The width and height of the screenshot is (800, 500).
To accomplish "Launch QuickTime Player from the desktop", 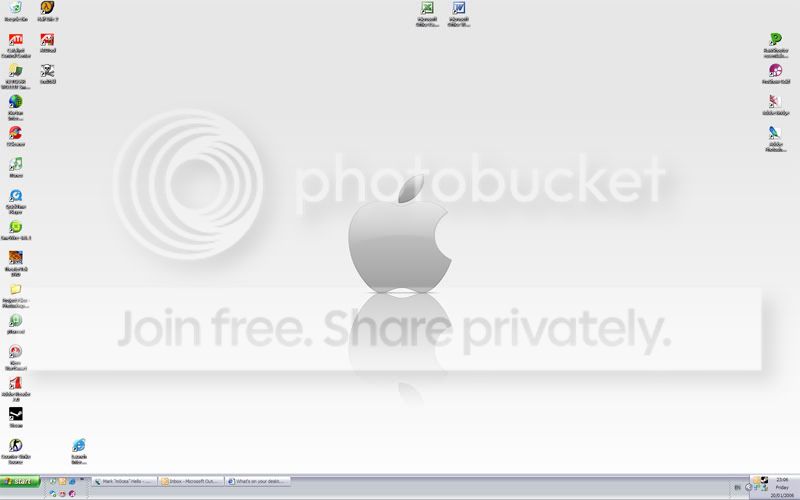I will pyautogui.click(x=16, y=196).
